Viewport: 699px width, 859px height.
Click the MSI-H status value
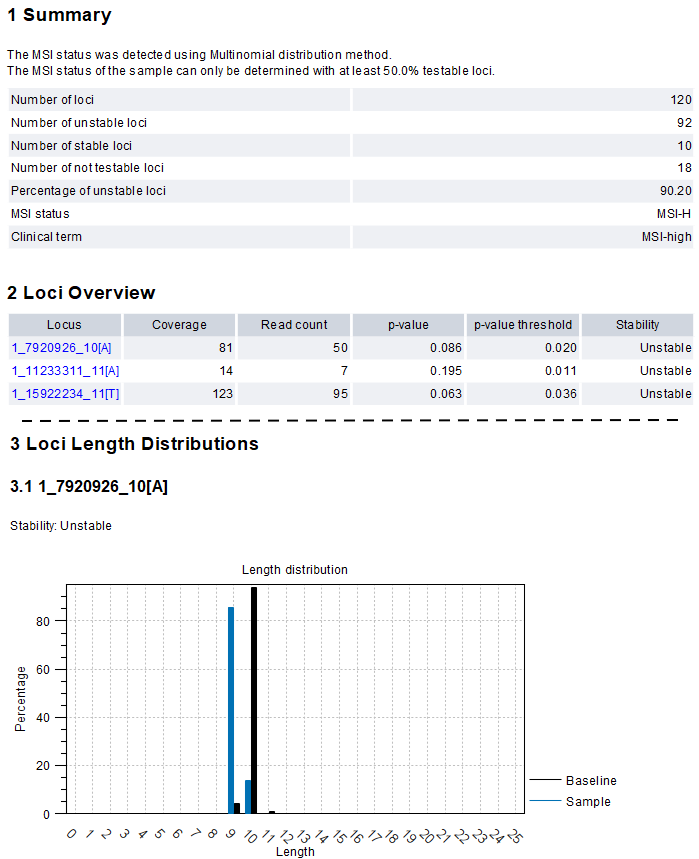tap(674, 214)
